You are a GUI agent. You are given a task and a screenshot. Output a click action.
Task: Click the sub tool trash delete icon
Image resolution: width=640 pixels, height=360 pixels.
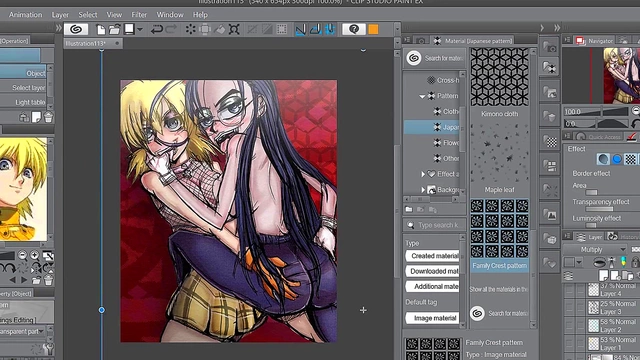click(48, 118)
